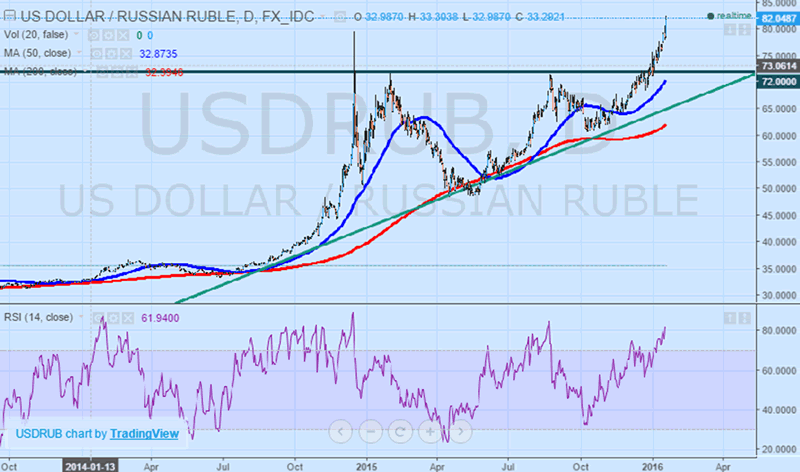Open settings gear for MA (200, close)
The width and height of the screenshot is (800, 472).
point(117,72)
